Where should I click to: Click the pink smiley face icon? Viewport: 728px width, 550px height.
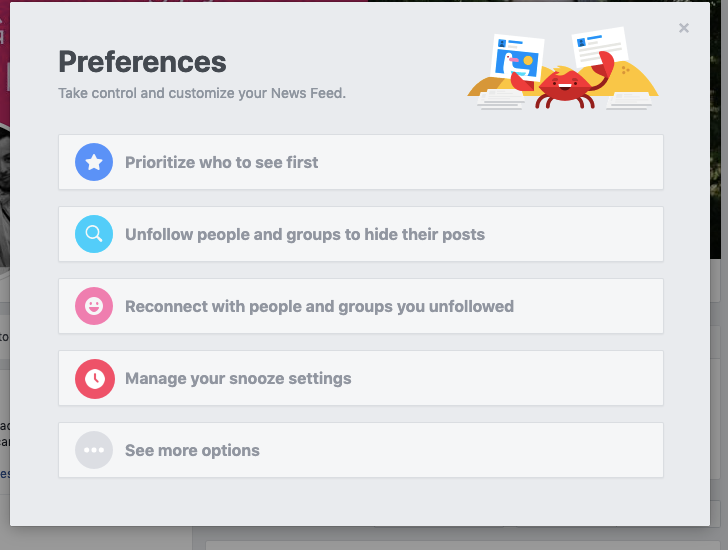[x=94, y=306]
